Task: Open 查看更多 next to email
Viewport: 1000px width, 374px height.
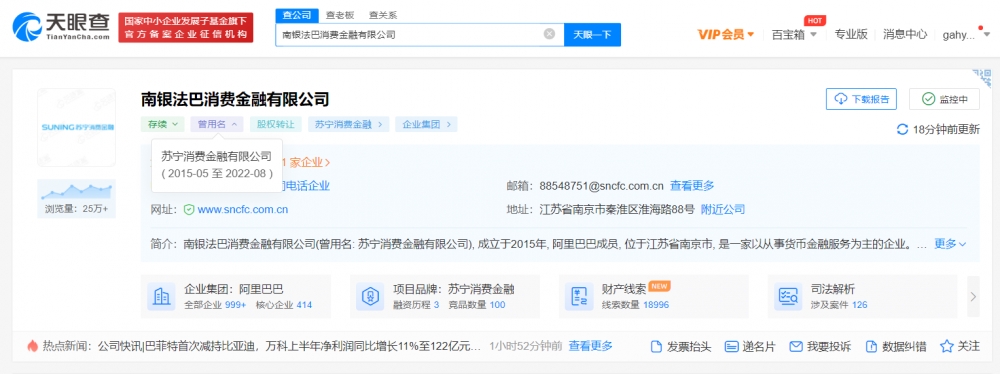Action: tap(692, 186)
